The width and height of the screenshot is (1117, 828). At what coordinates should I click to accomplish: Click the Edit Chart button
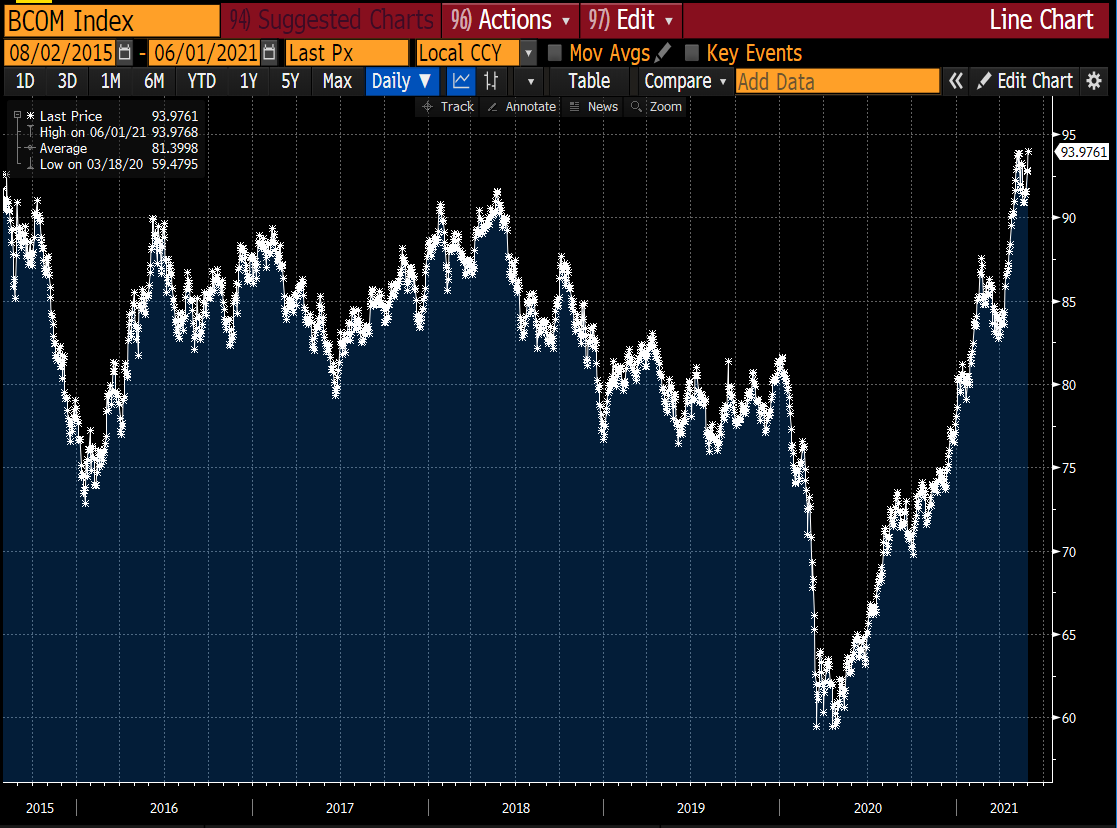[1025, 81]
